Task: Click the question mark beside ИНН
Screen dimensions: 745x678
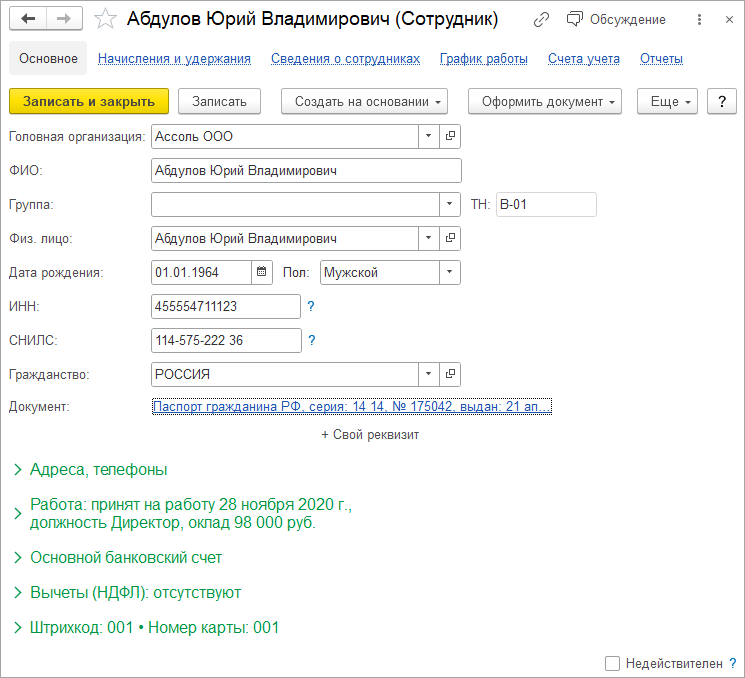Action: tap(311, 307)
